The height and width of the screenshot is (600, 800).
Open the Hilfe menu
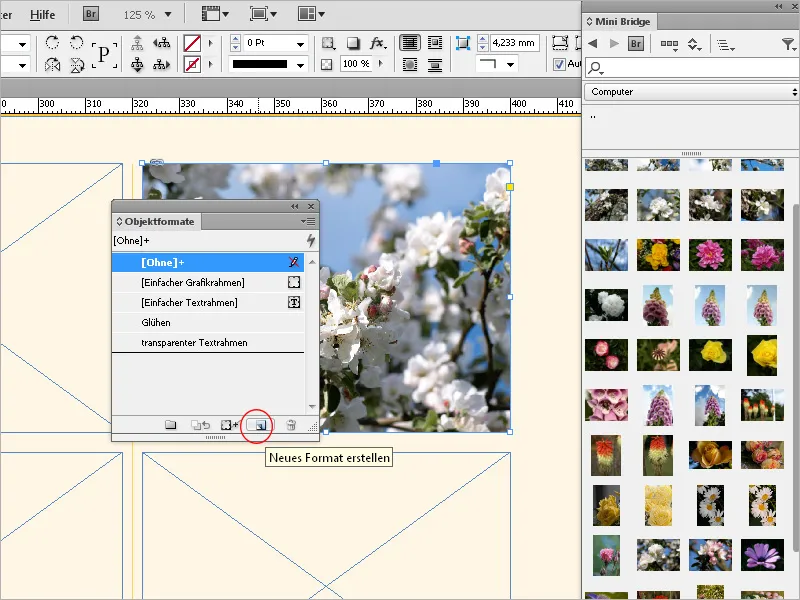(x=42, y=14)
